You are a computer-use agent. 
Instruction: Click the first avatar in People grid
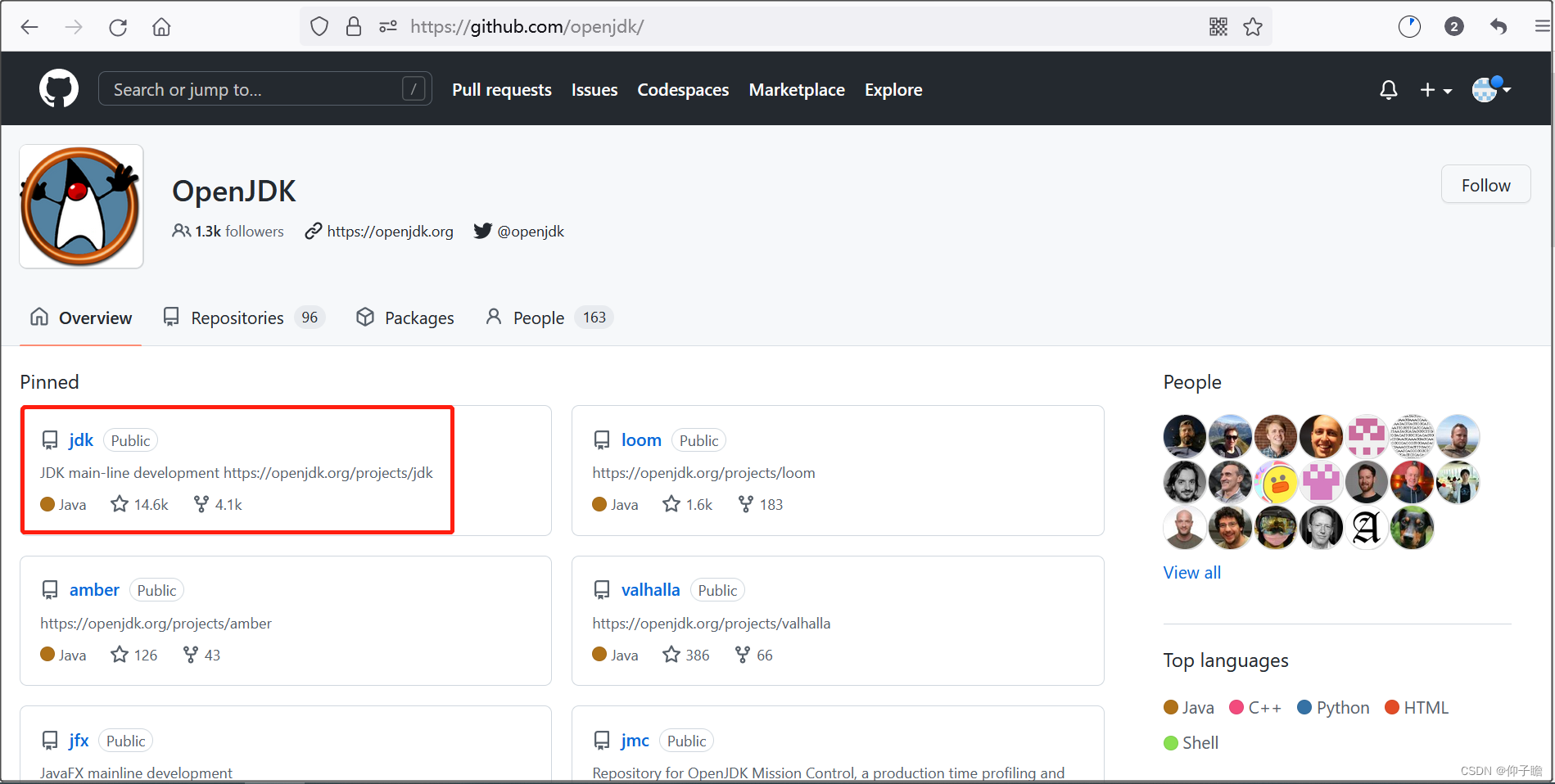click(x=1184, y=436)
